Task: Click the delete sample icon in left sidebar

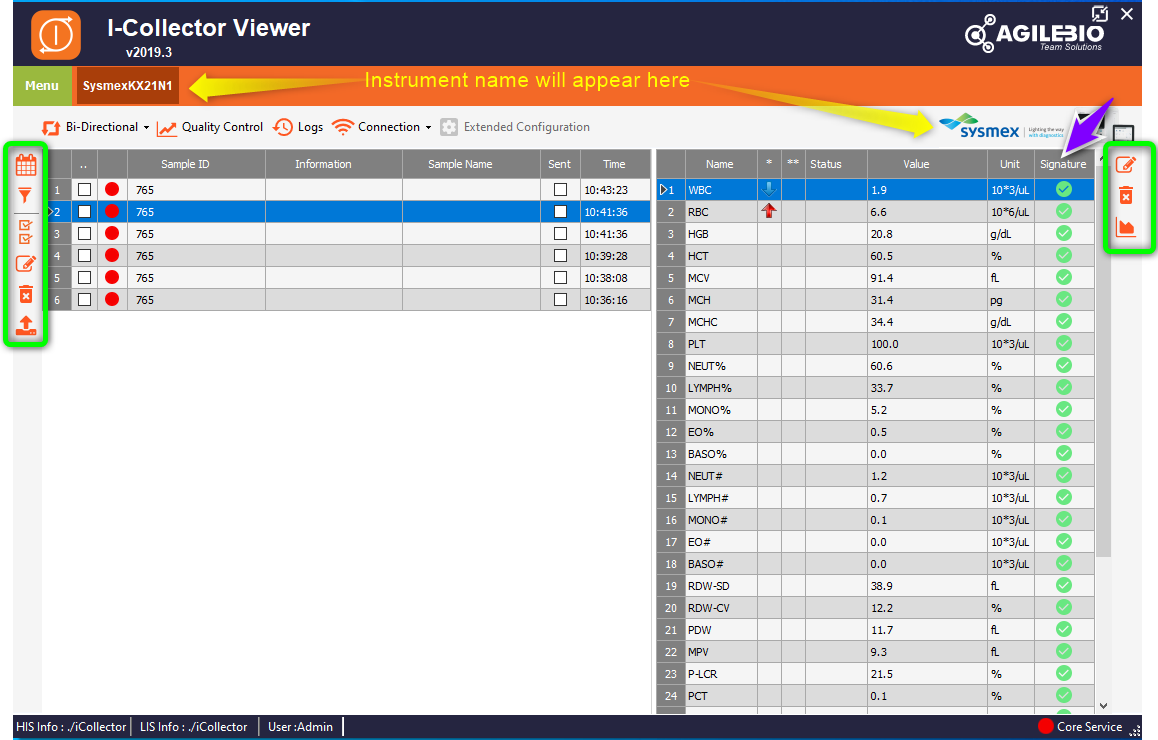Action: (x=26, y=295)
